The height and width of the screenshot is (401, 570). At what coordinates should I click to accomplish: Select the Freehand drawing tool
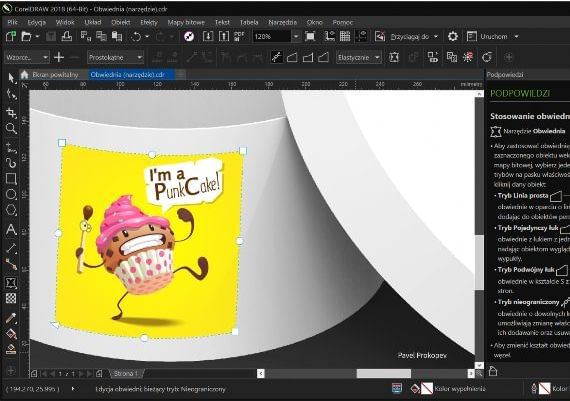11,147
